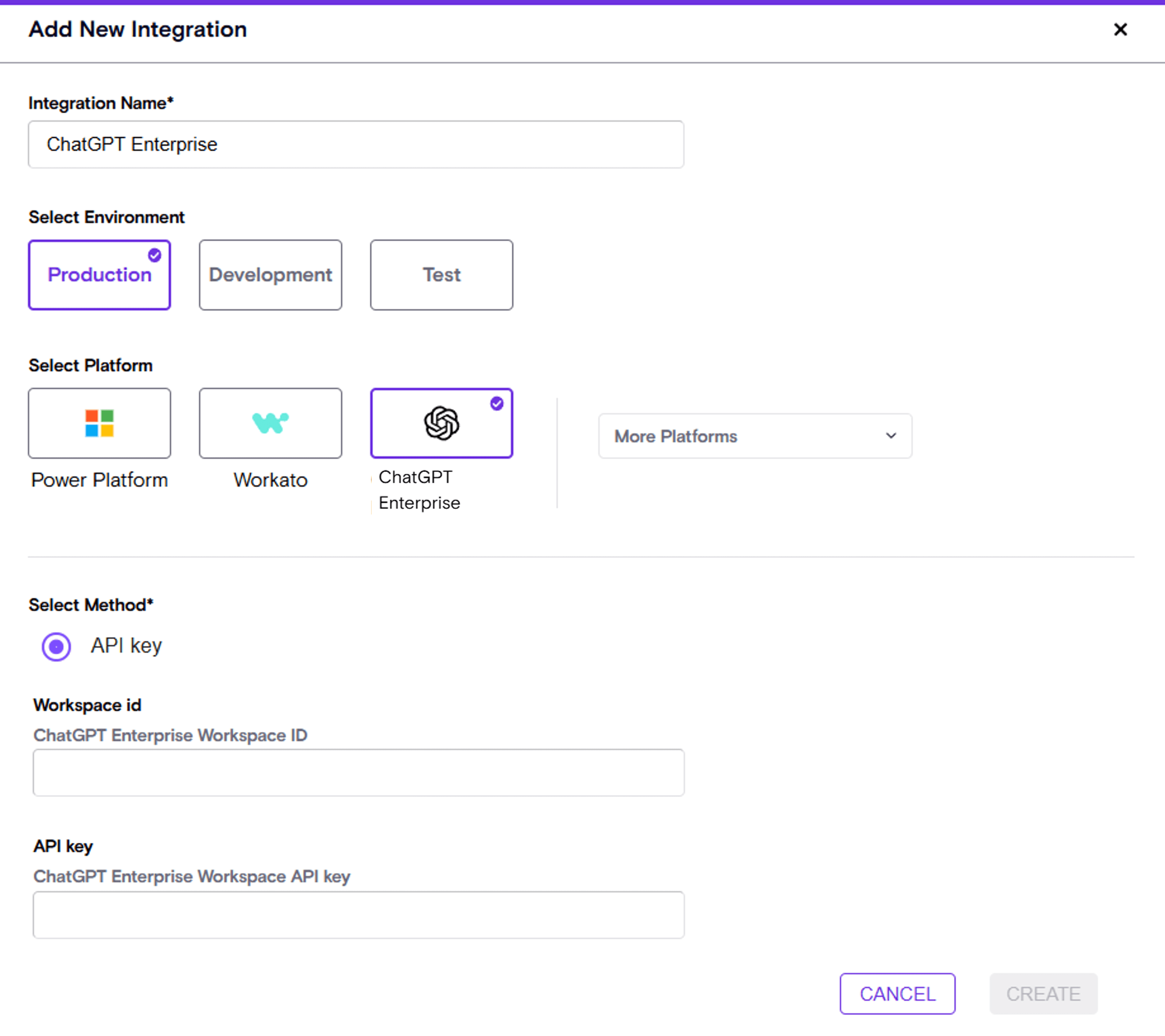Click the Integration Name input field
This screenshot has width=1165, height=1036.
[x=356, y=144]
